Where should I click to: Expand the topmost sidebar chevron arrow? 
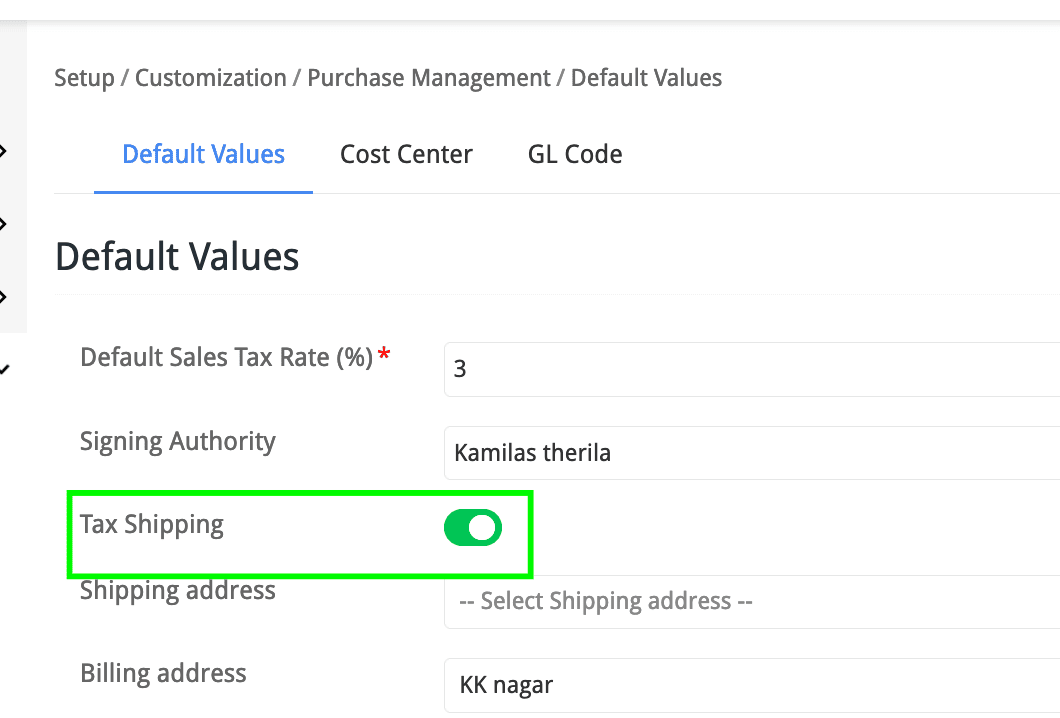3,151
